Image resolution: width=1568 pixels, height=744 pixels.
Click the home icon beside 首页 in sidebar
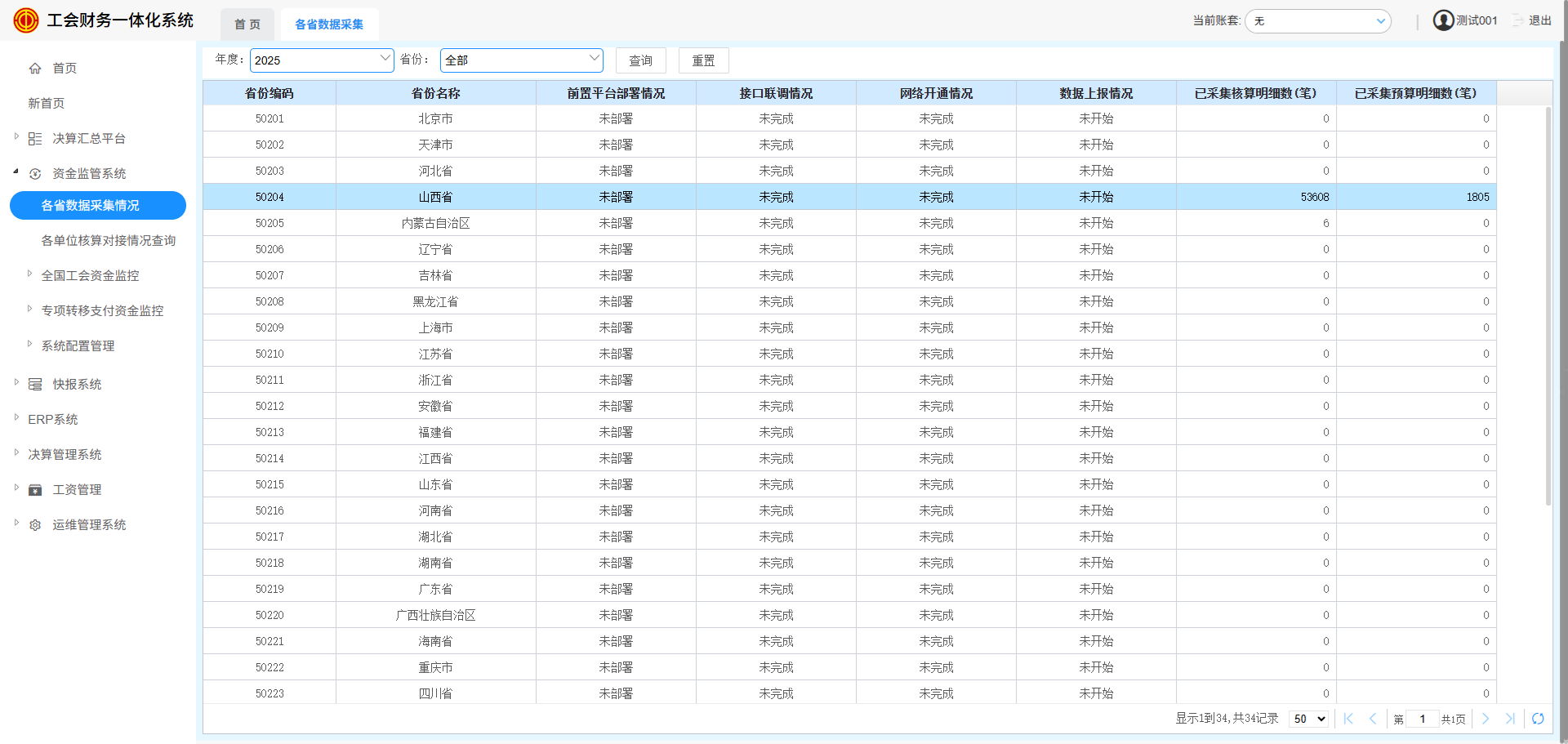35,69
